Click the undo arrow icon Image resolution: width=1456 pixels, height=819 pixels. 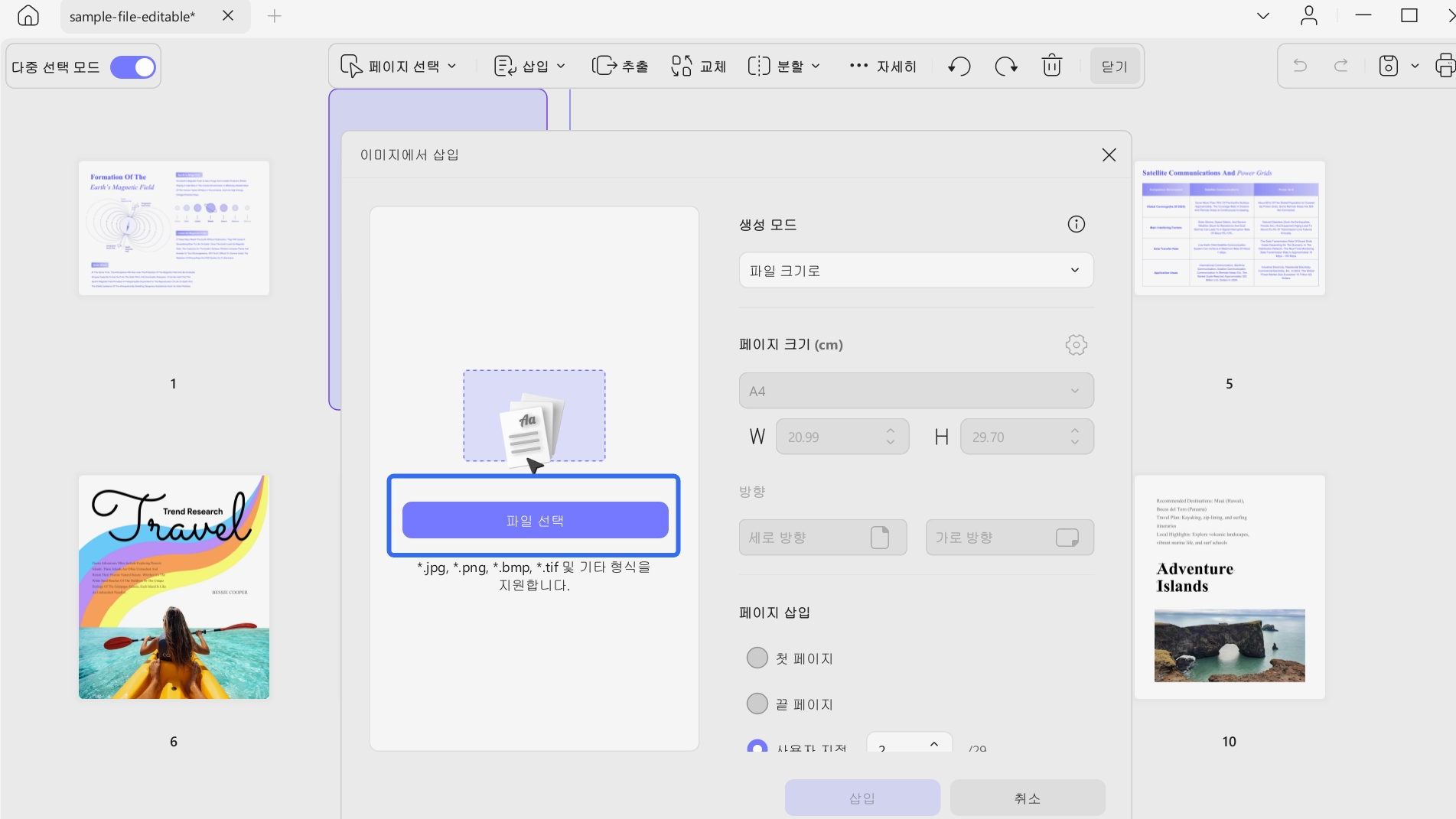[1300, 66]
